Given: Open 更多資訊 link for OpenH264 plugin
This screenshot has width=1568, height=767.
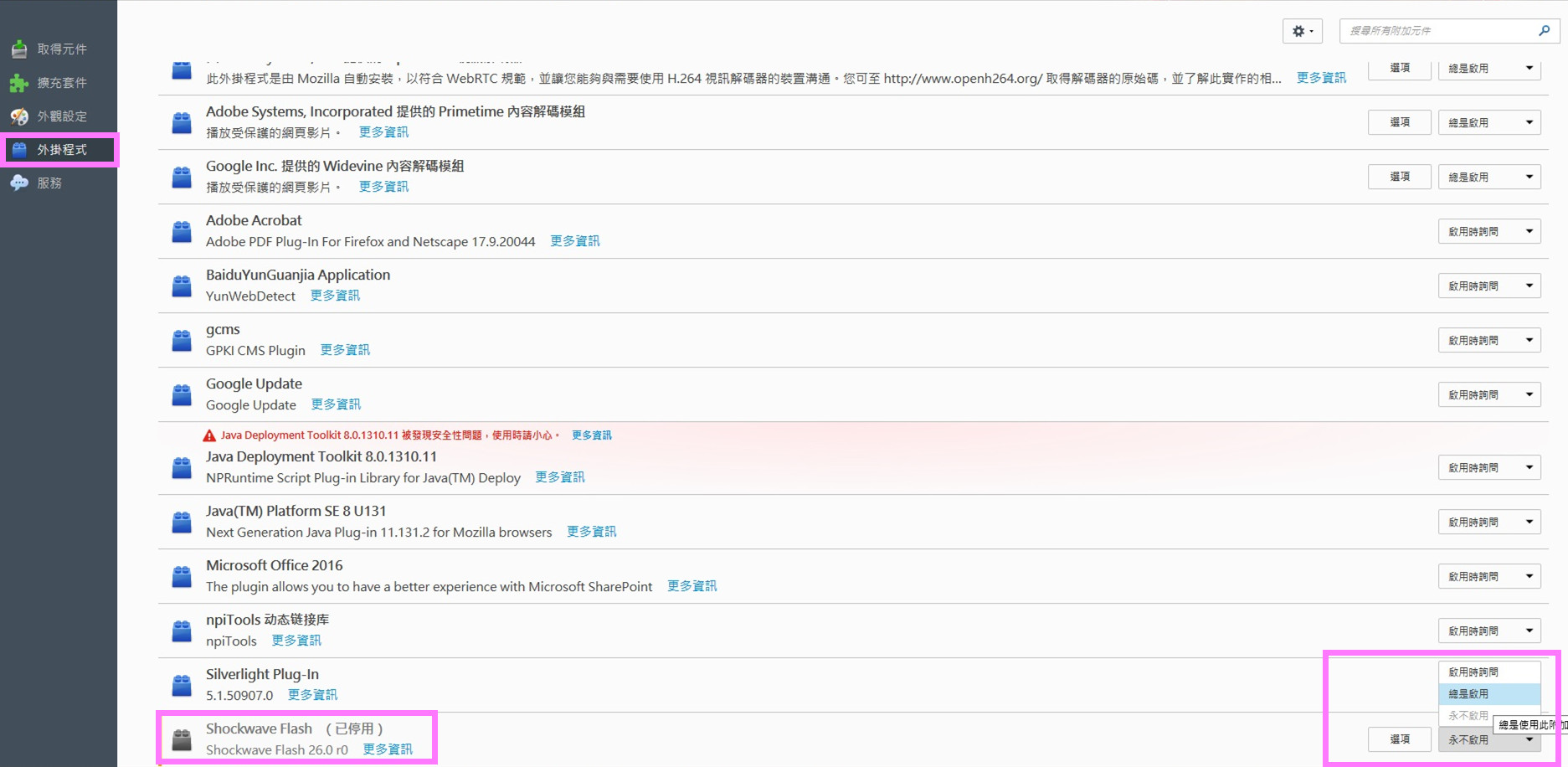Looking at the screenshot, I should click(1322, 78).
